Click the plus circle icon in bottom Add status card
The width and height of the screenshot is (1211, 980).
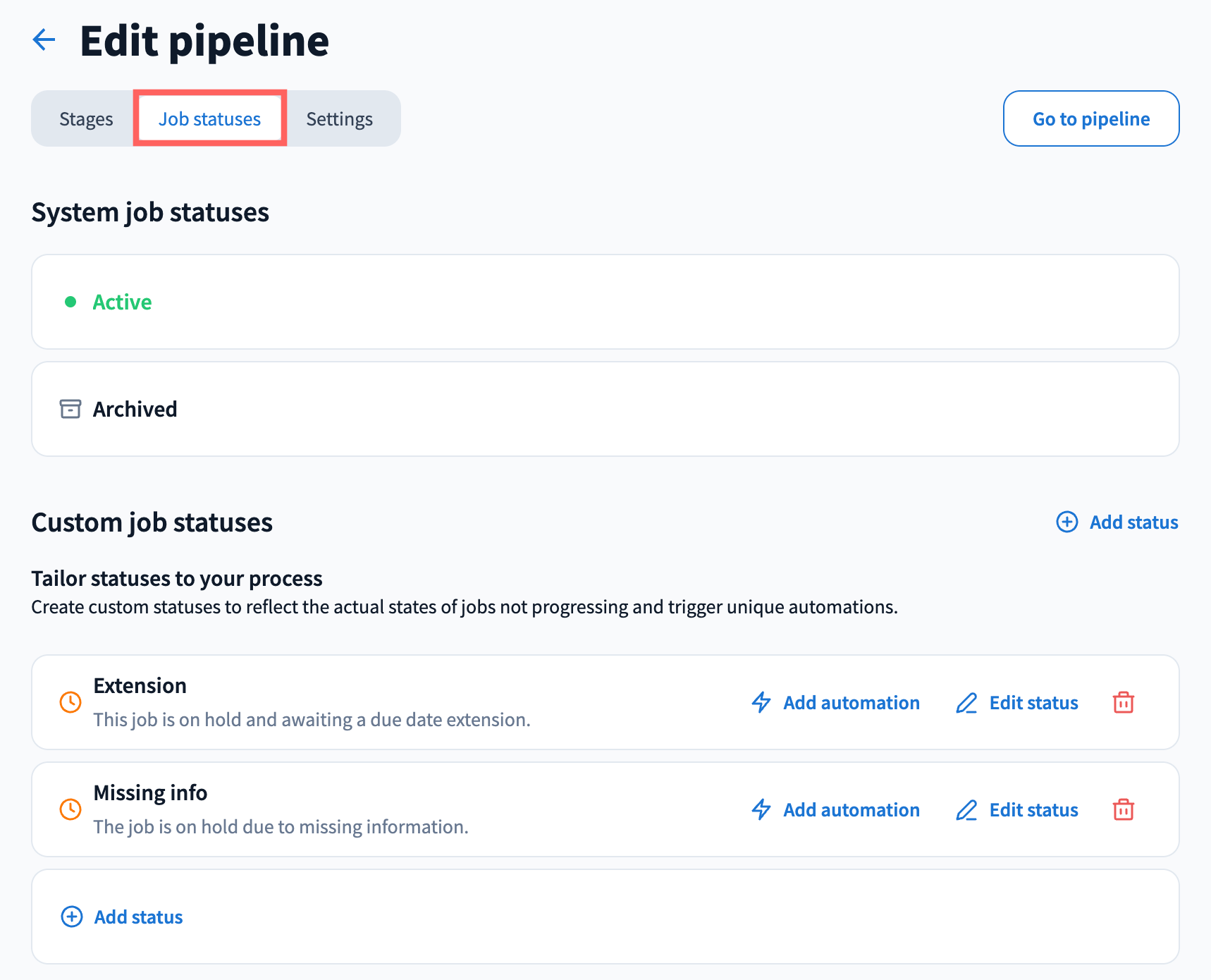click(72, 917)
